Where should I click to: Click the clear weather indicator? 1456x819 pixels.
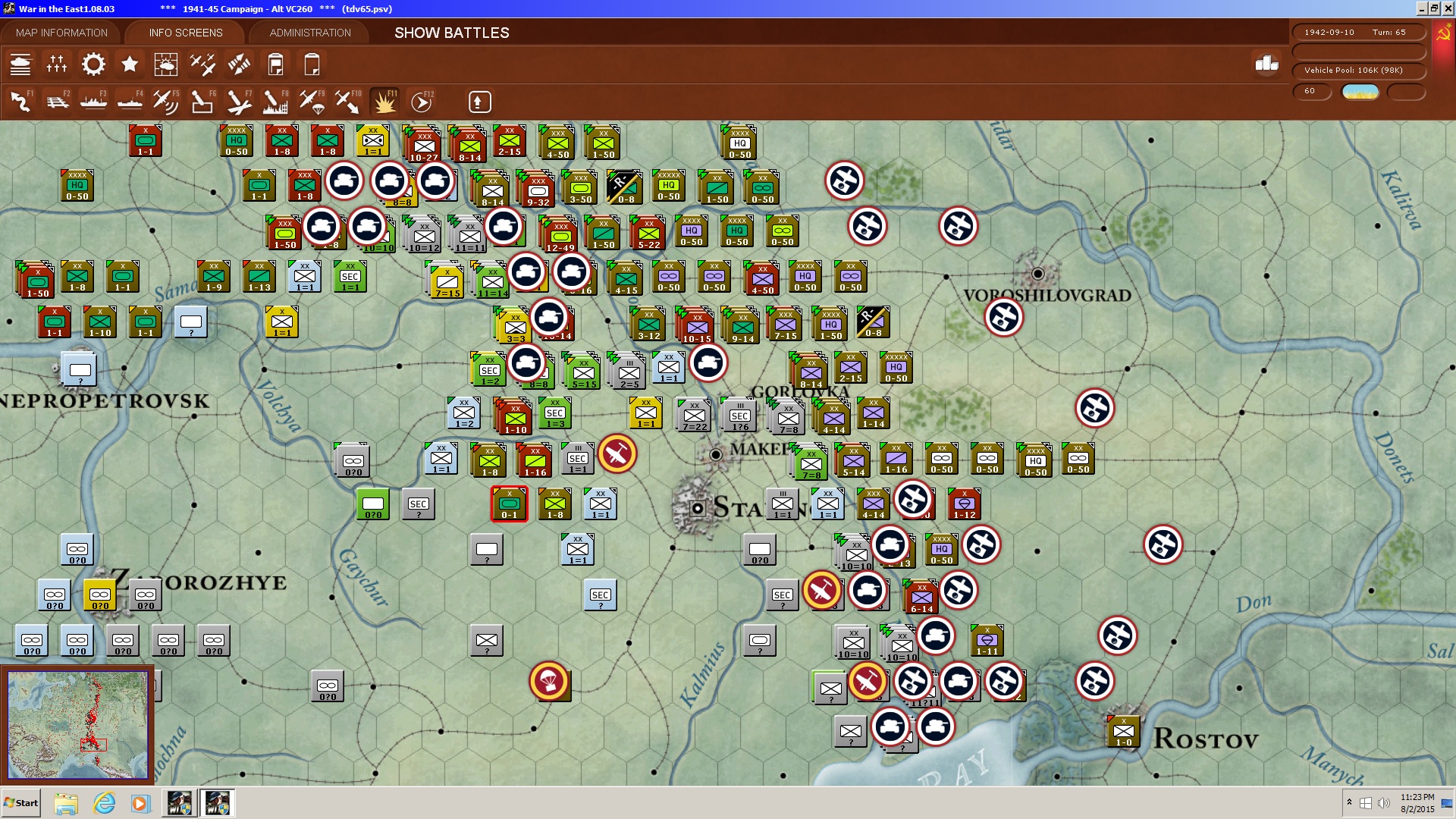1360,92
